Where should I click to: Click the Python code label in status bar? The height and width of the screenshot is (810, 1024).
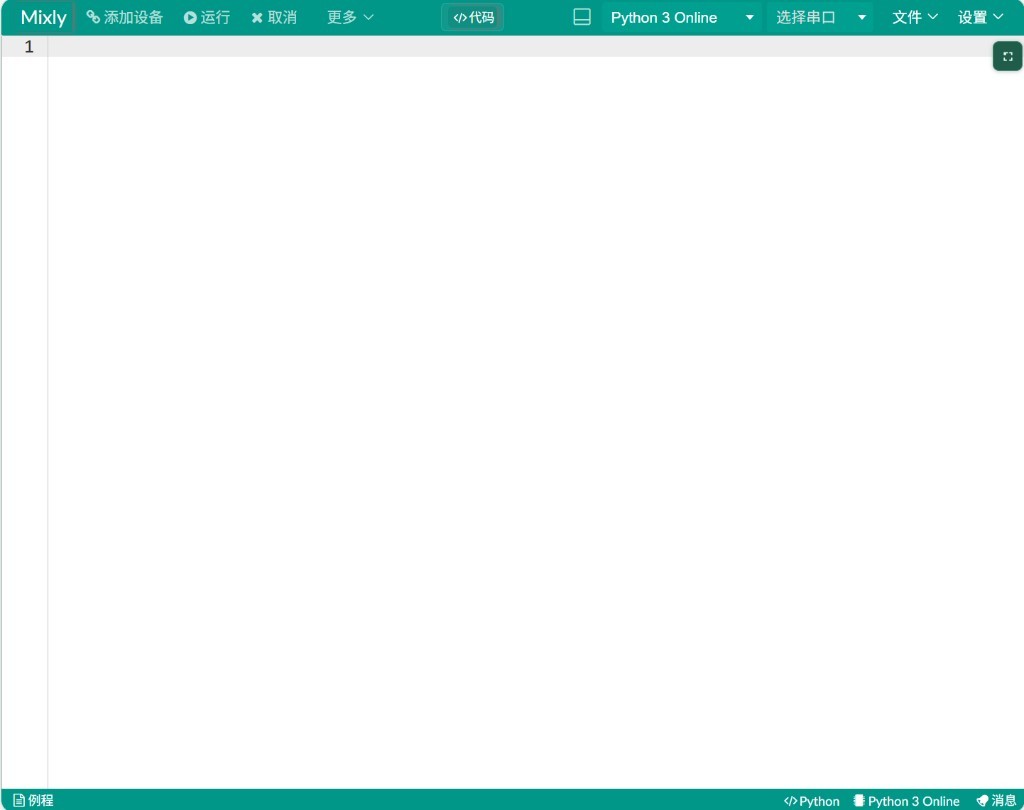pyautogui.click(x=812, y=801)
